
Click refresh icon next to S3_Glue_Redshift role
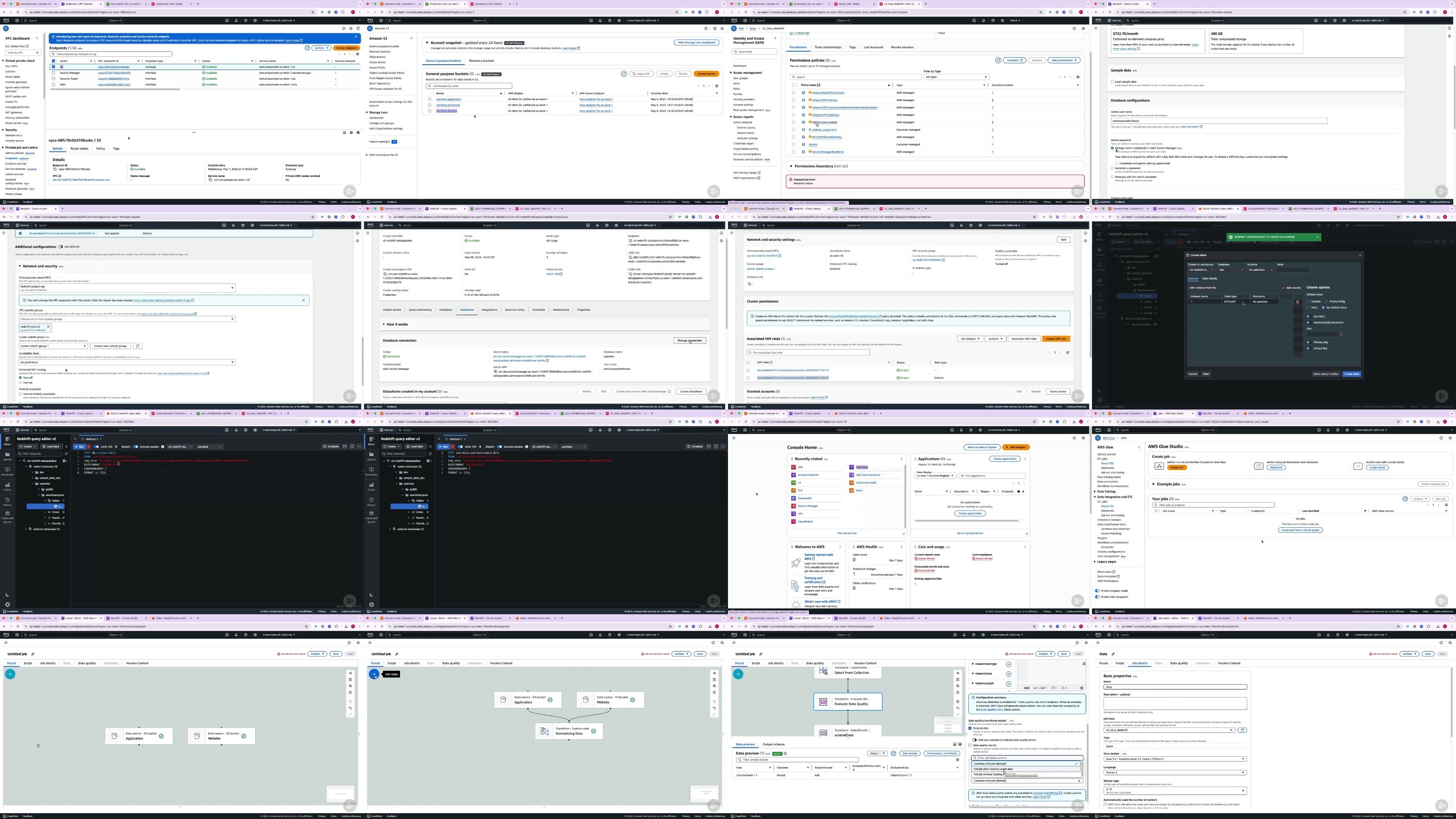1242,730
